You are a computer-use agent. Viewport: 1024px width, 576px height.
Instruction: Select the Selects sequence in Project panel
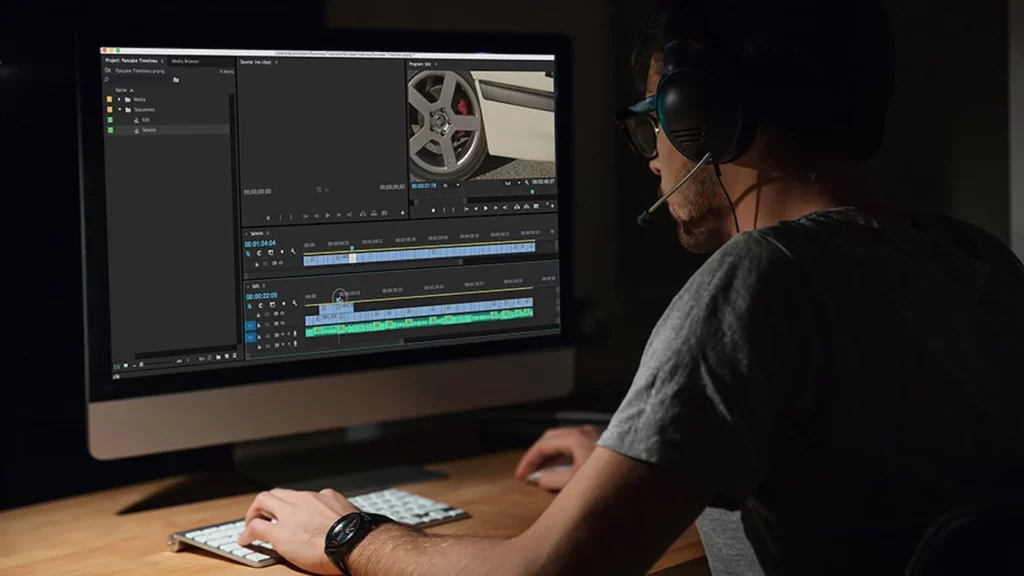click(x=148, y=130)
